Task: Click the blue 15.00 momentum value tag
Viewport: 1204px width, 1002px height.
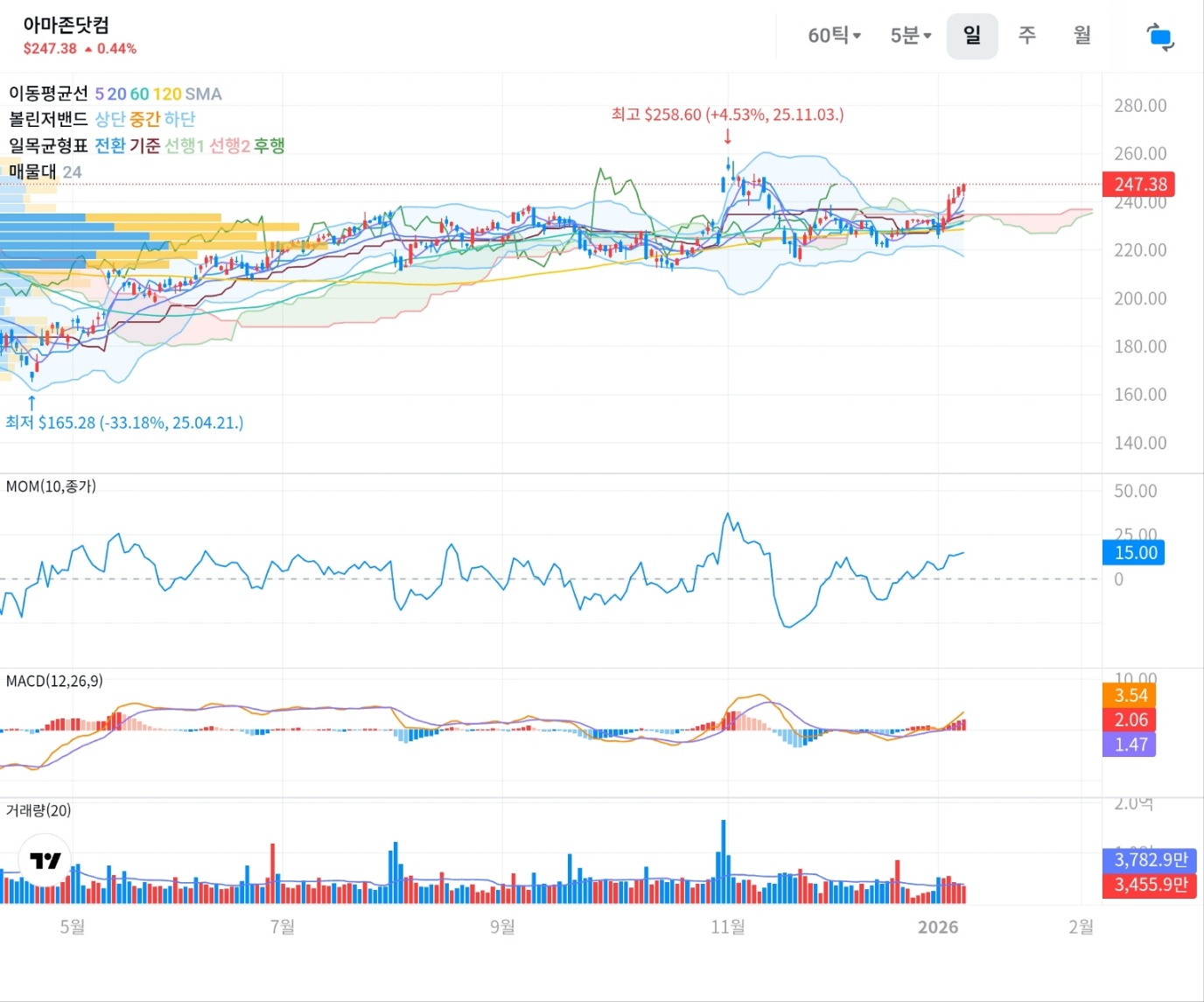Action: click(1135, 553)
